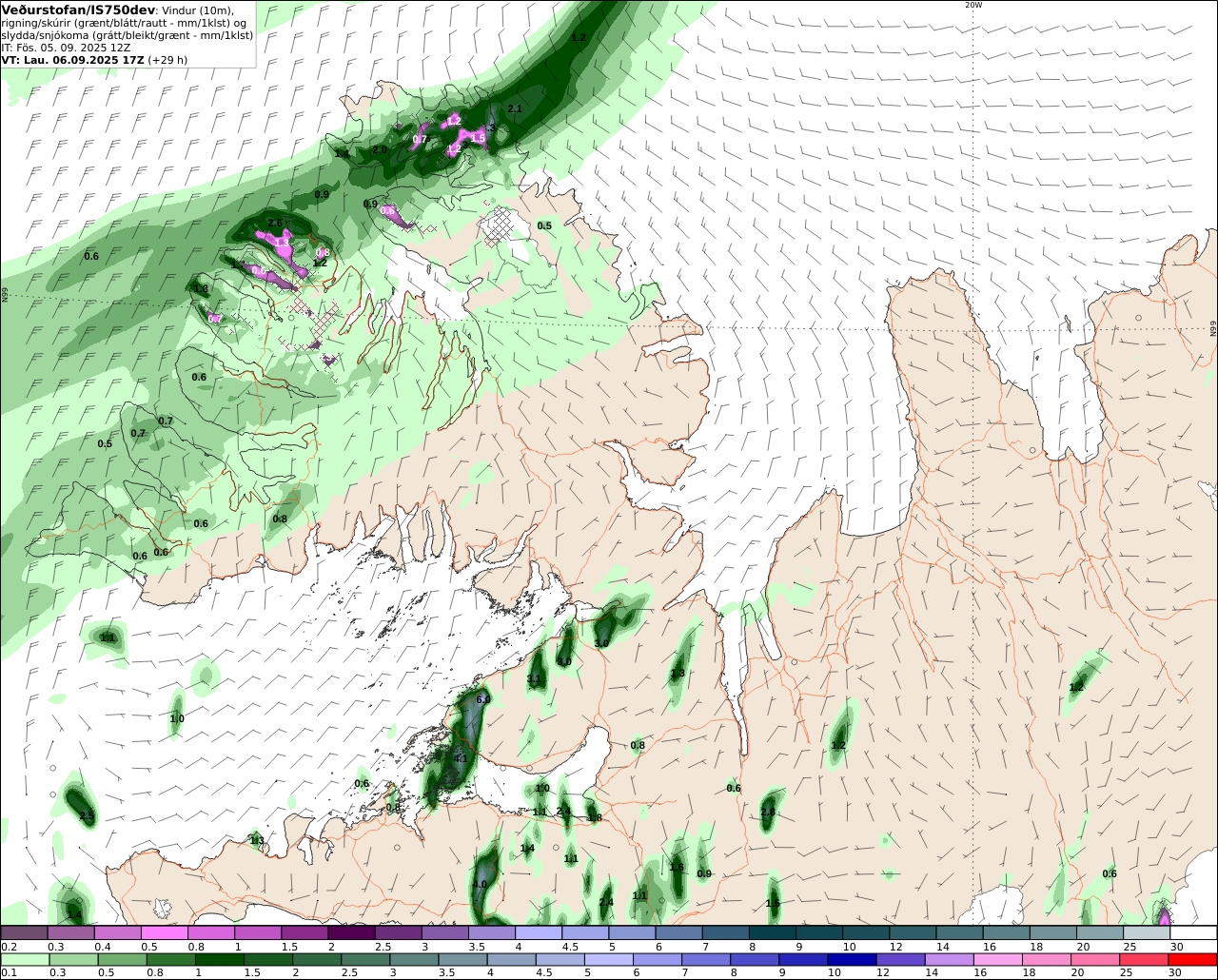Click the '6.0' precipitation value on the map
Screen dimensions: 1218x980
pyautogui.click(x=482, y=700)
